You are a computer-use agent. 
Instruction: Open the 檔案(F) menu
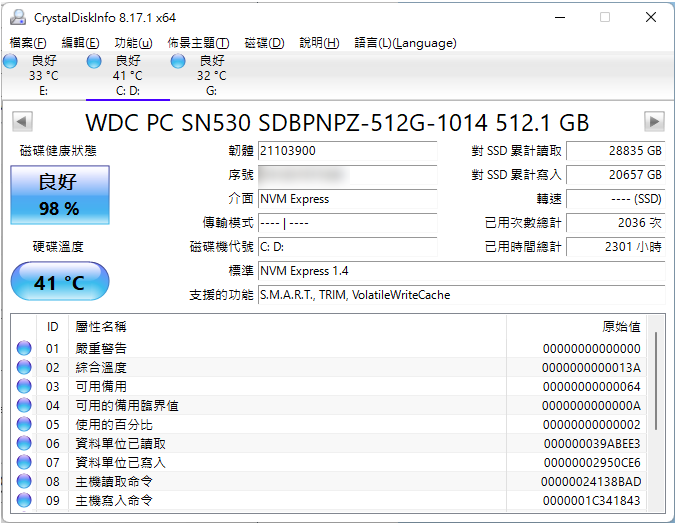[x=28, y=43]
